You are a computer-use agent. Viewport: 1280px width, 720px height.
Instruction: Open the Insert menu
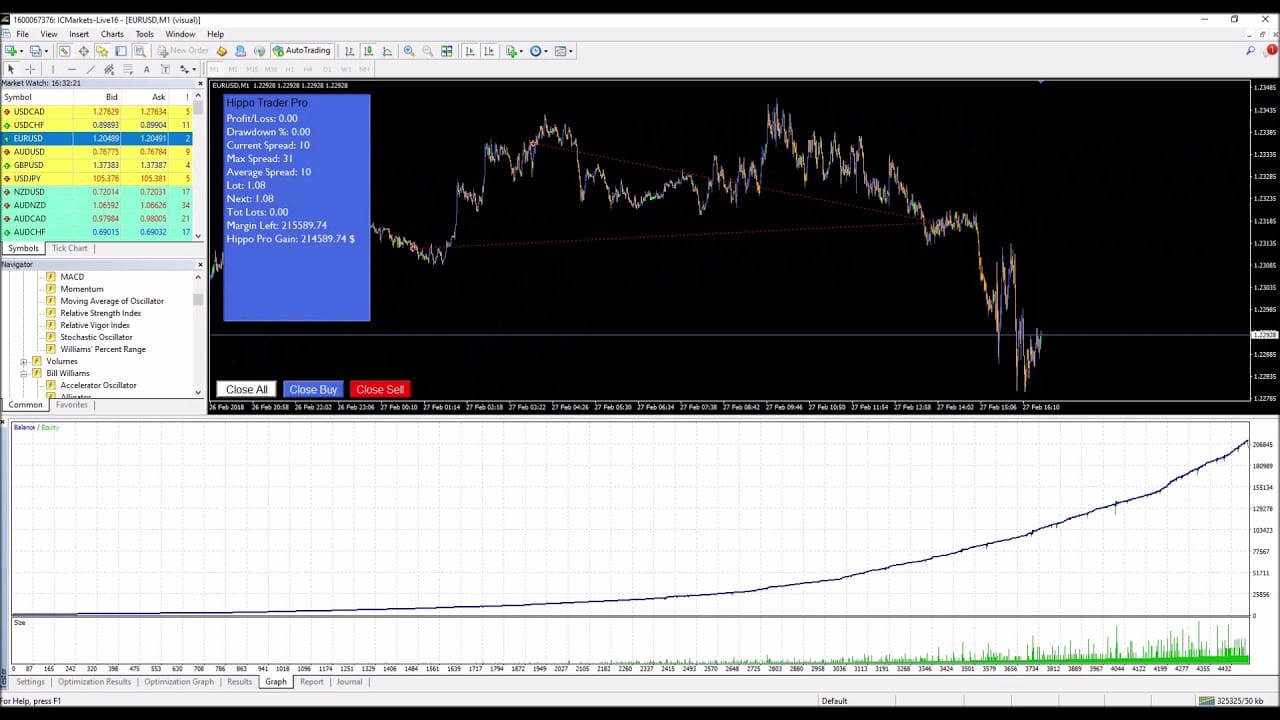click(x=79, y=34)
